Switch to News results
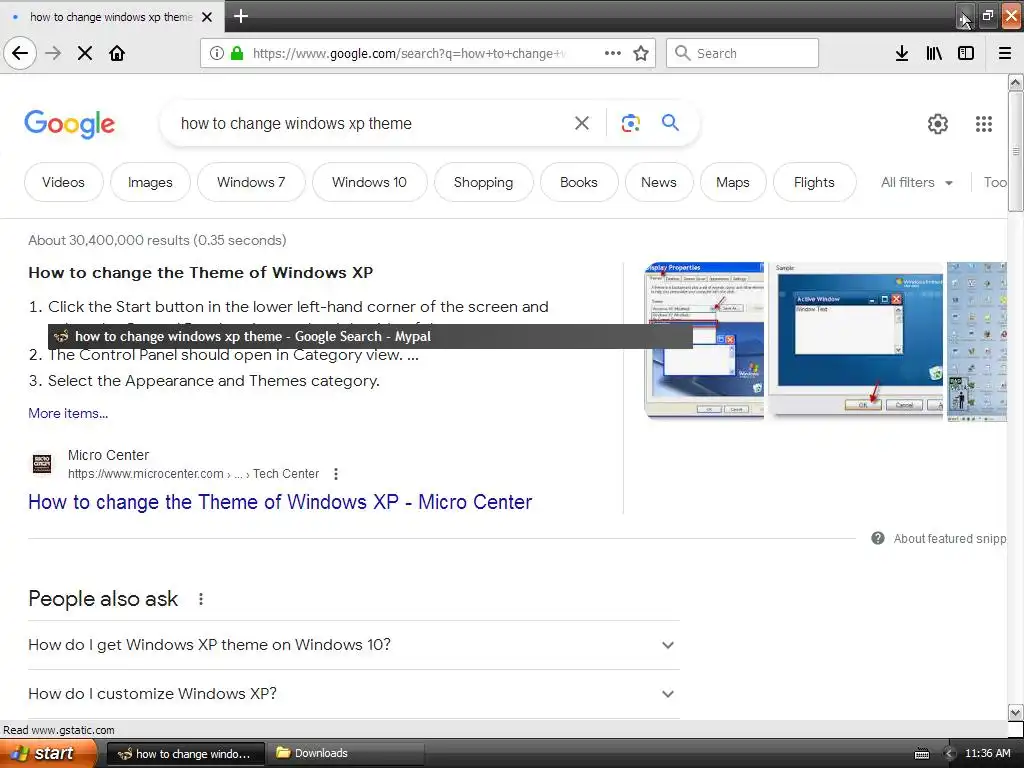The width and height of the screenshot is (1024, 768). point(658,182)
